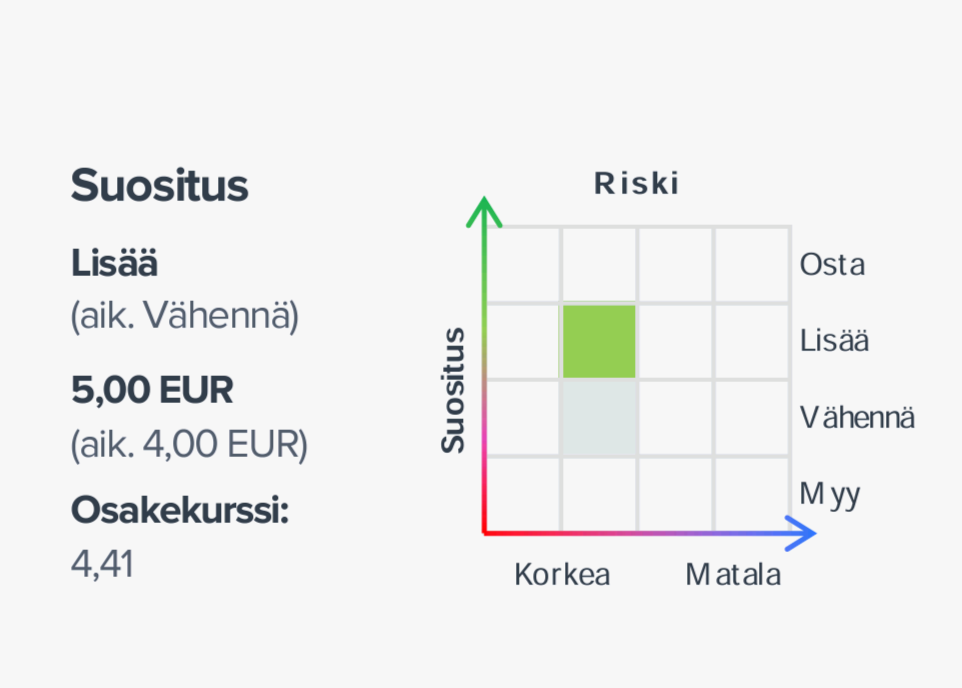Click the Lisää label right of the grid
This screenshot has height=688, width=962.
pyautogui.click(x=835, y=341)
